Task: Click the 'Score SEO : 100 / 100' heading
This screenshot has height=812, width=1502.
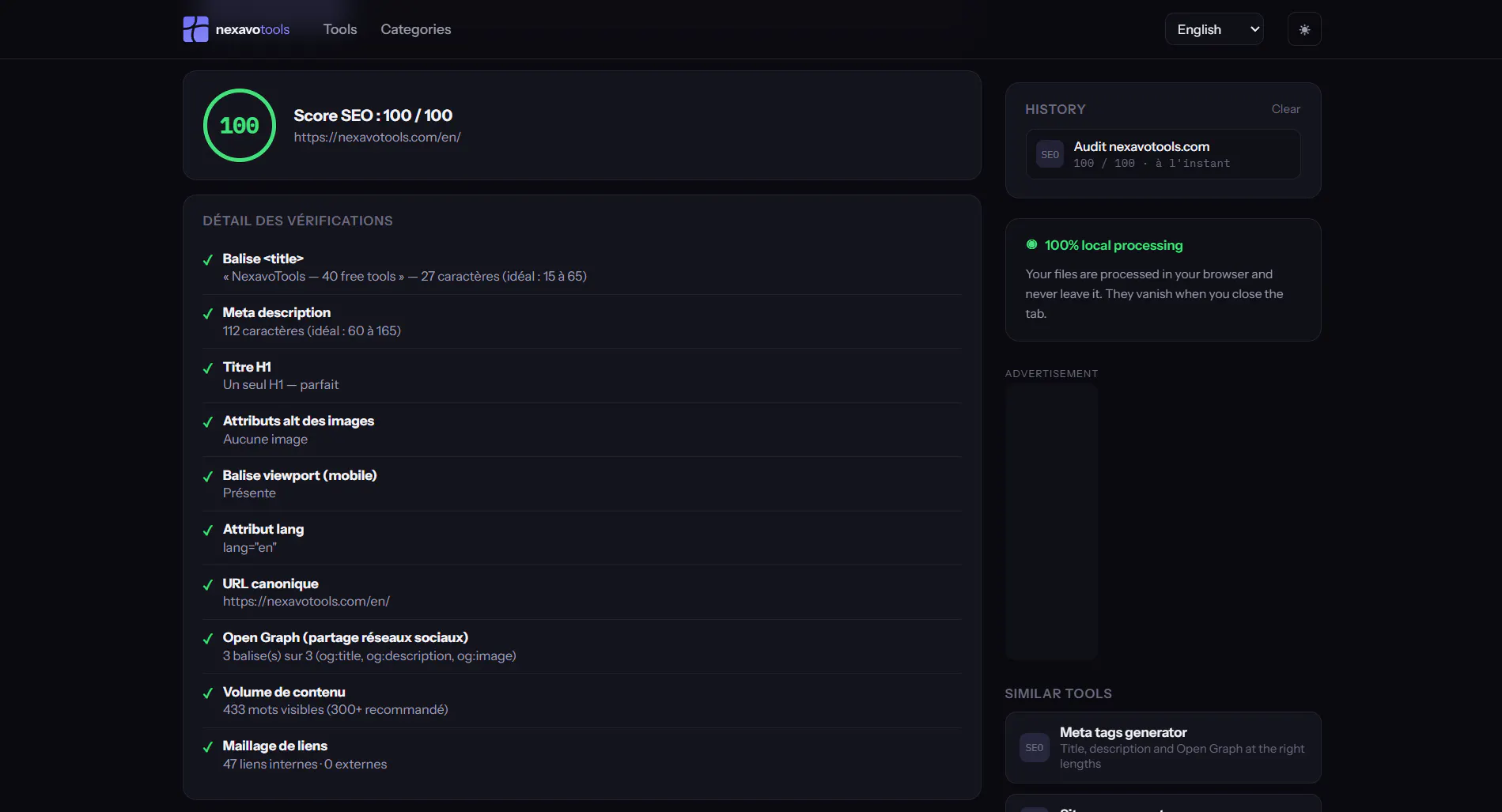Action: [x=373, y=115]
